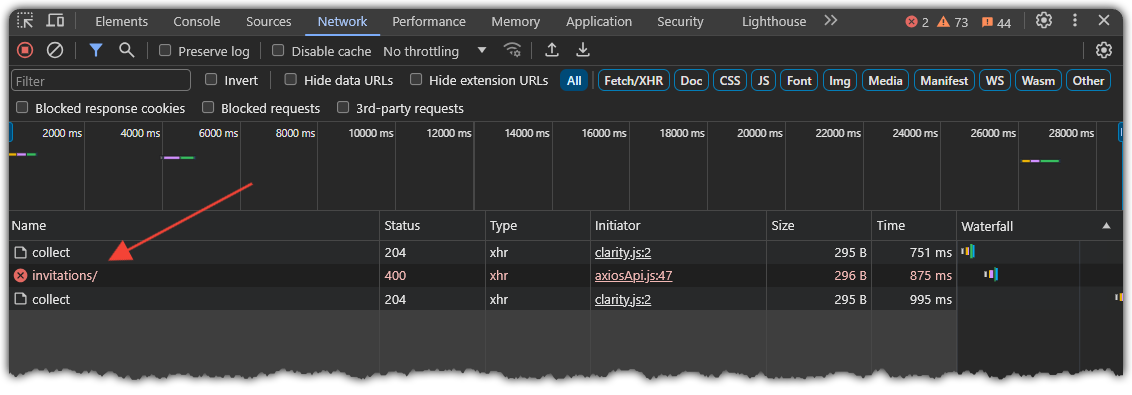Import HAR file with upload icon
The height and width of the screenshot is (395, 1132).
(552, 50)
